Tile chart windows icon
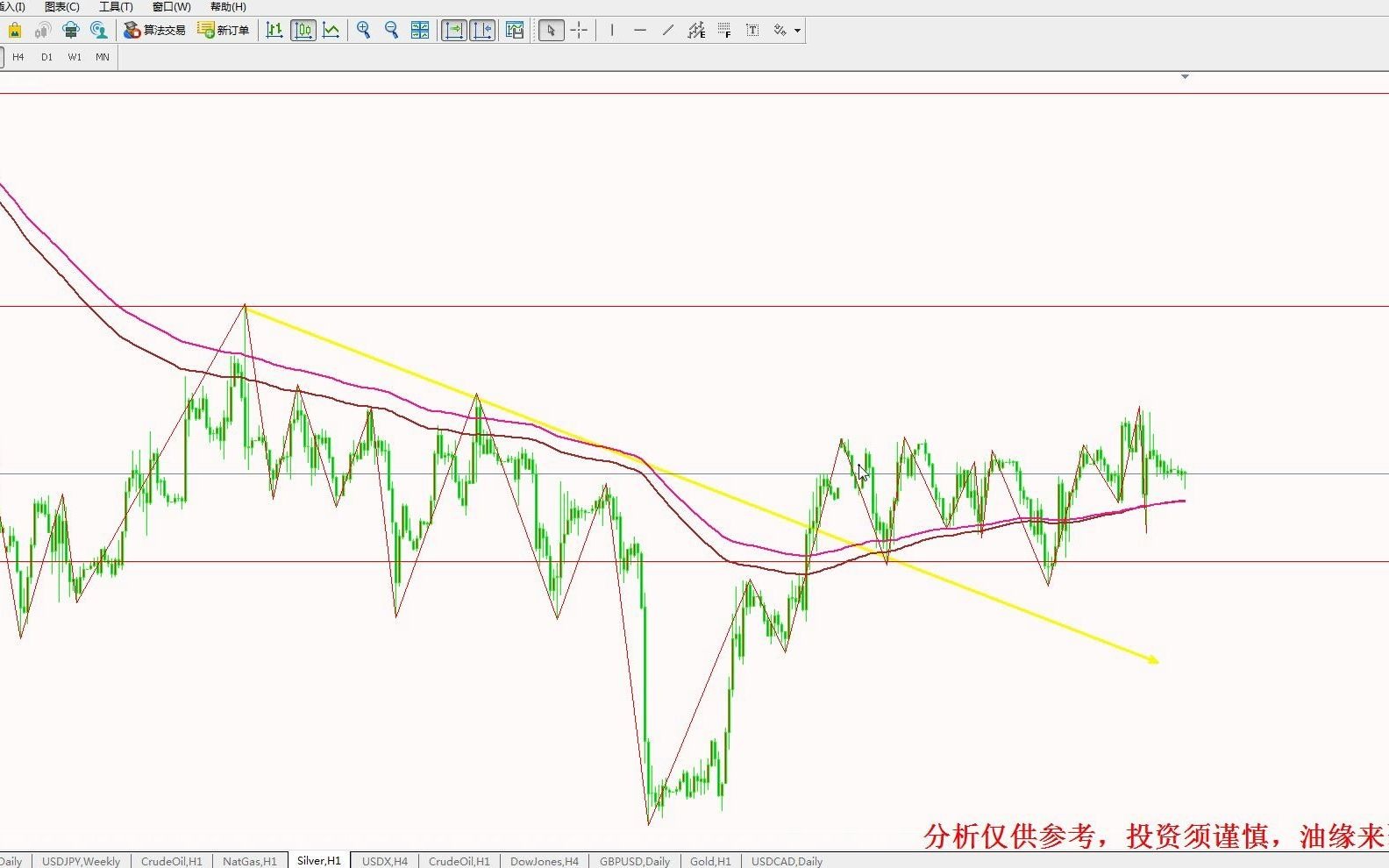 pyautogui.click(x=420, y=31)
